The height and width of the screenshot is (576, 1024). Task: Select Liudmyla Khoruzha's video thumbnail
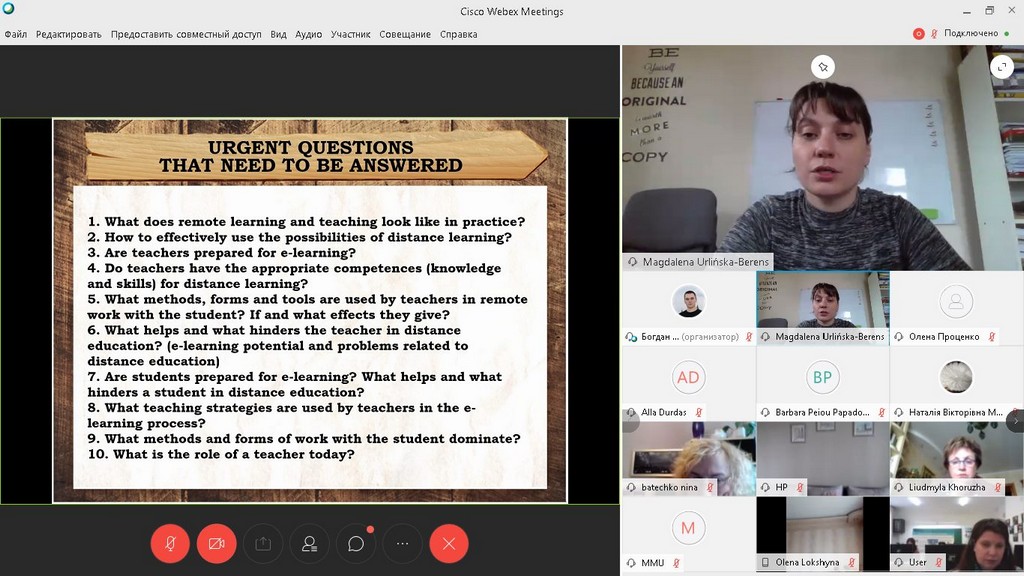coord(956,459)
